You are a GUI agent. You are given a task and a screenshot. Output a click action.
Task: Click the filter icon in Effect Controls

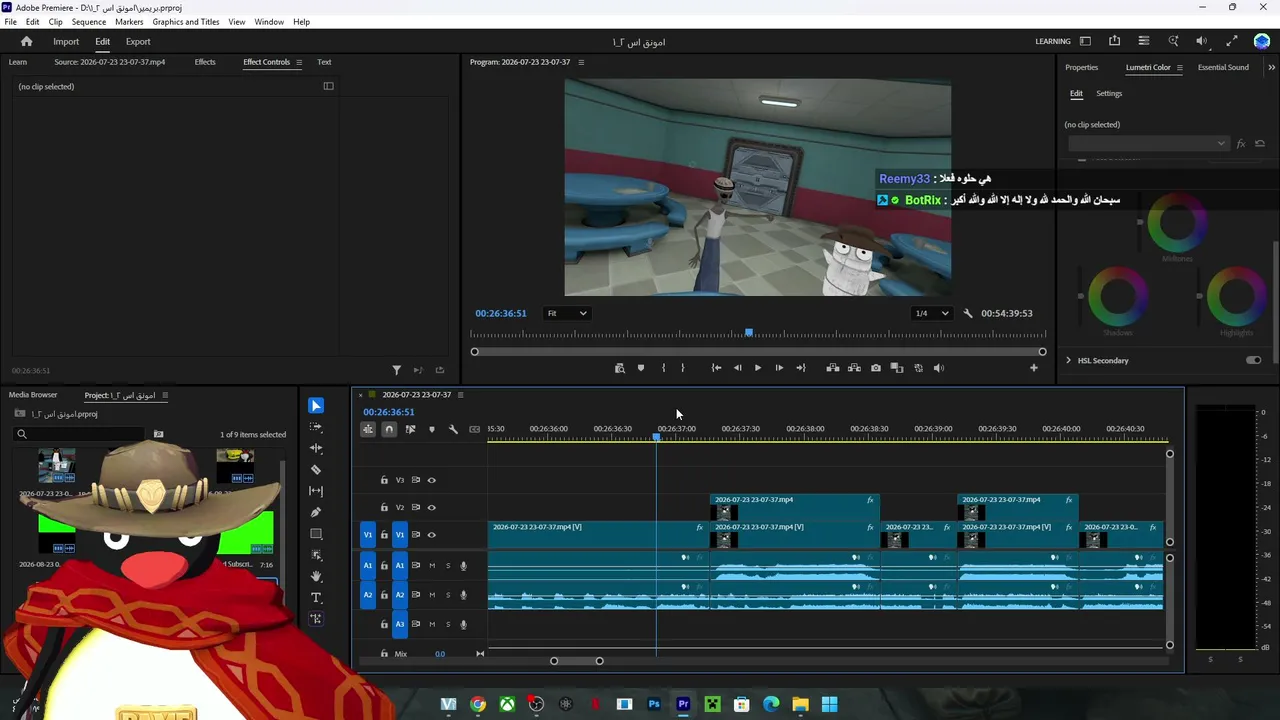coord(396,370)
